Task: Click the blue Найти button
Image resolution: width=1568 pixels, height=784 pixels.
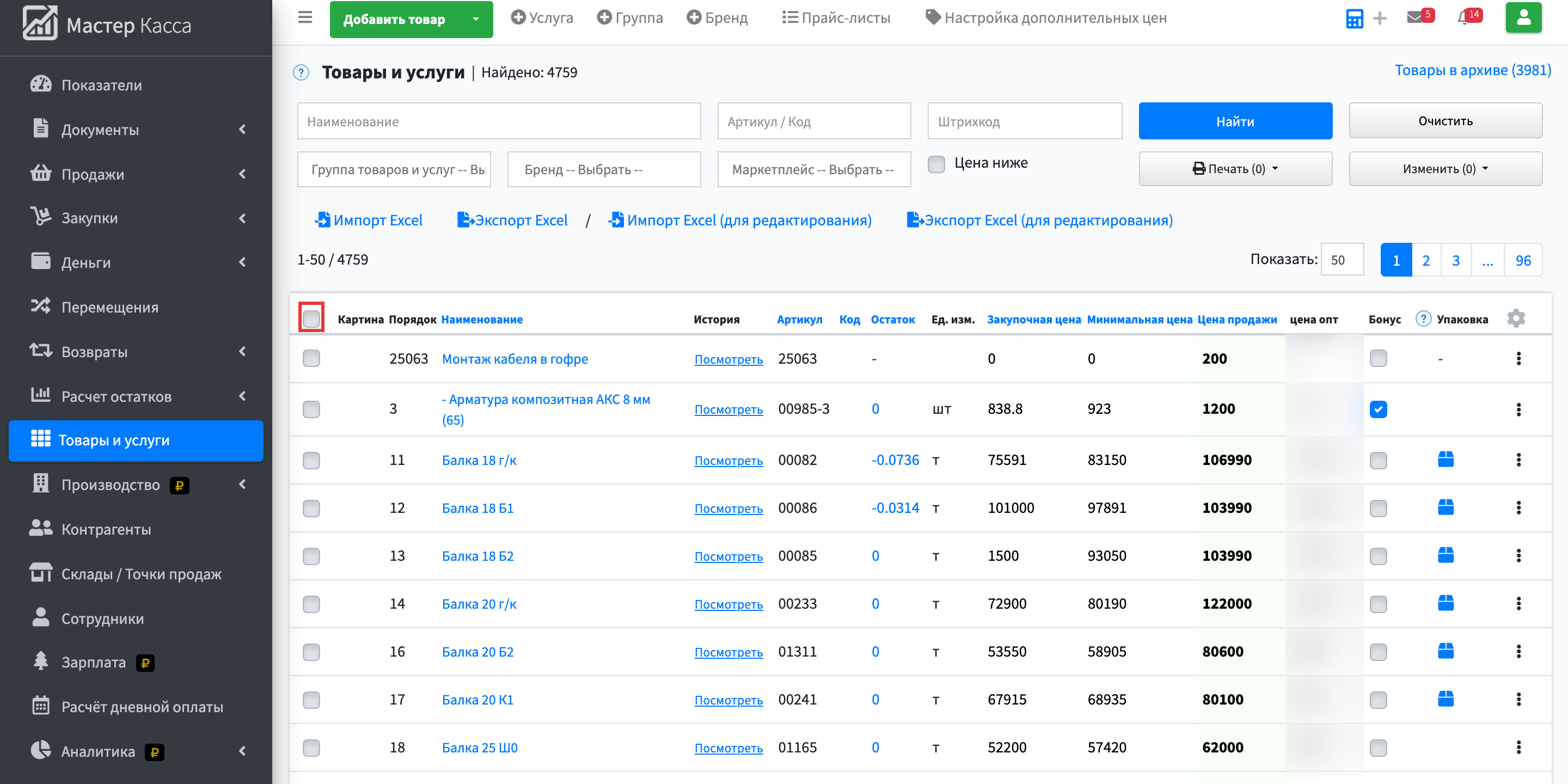Action: [x=1235, y=121]
